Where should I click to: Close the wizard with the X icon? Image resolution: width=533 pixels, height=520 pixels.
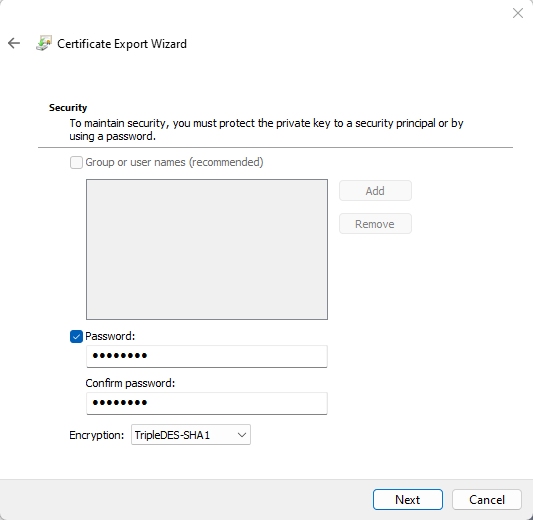(x=518, y=13)
